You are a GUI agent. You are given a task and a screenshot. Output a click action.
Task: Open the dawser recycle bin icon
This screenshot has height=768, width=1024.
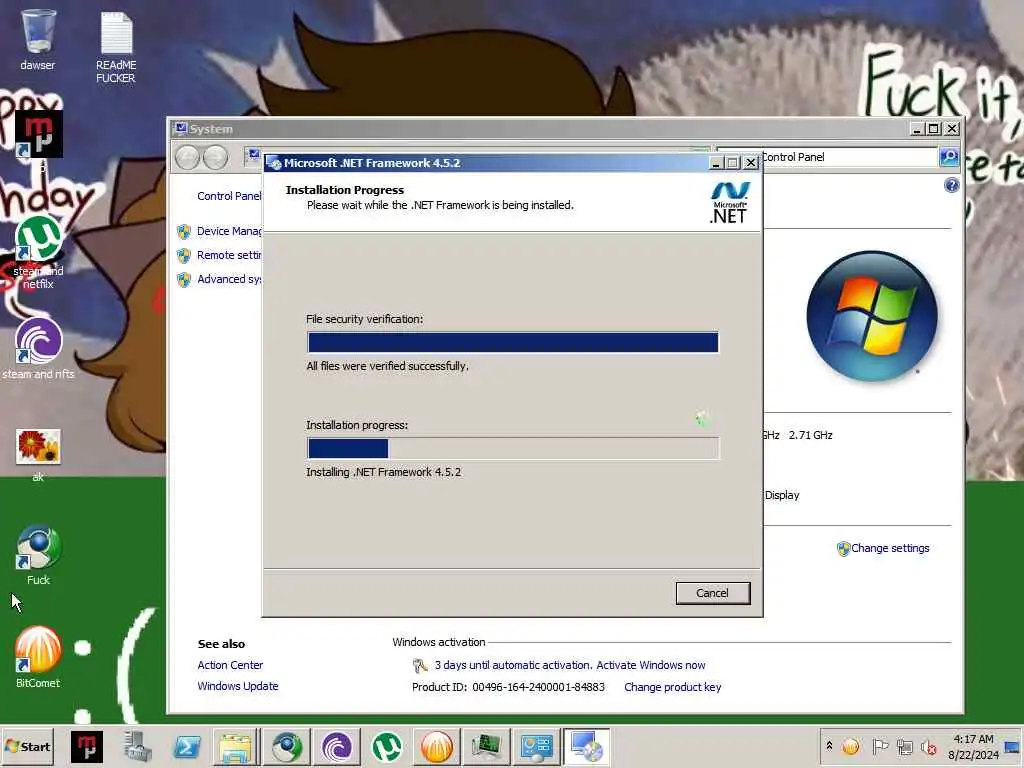[x=38, y=39]
